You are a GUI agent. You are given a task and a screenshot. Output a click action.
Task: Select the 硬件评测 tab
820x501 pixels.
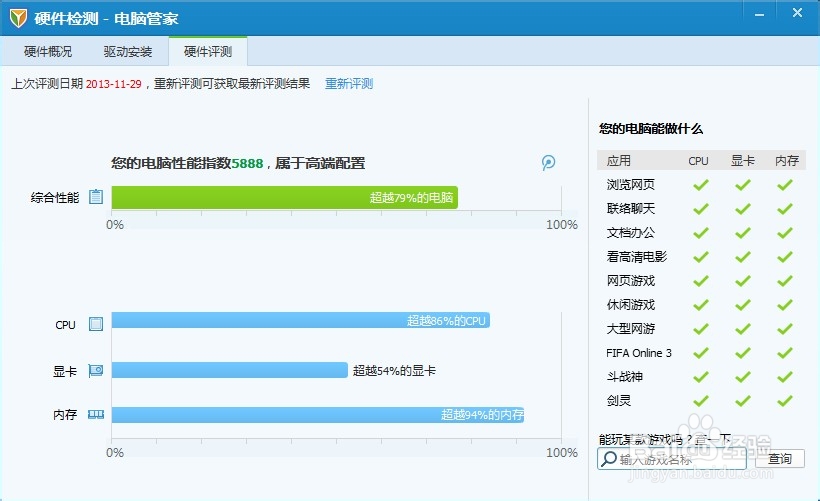coord(208,51)
